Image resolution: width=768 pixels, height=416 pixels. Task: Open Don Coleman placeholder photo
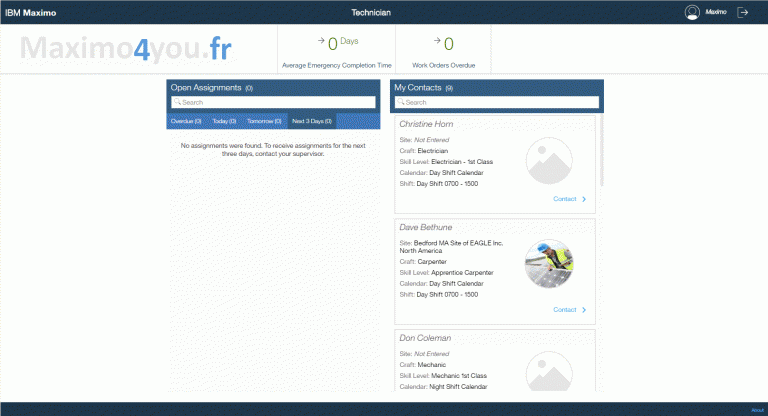(549, 371)
